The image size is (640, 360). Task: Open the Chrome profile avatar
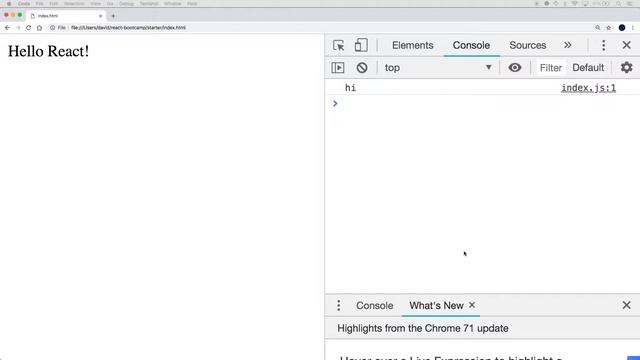click(622, 28)
